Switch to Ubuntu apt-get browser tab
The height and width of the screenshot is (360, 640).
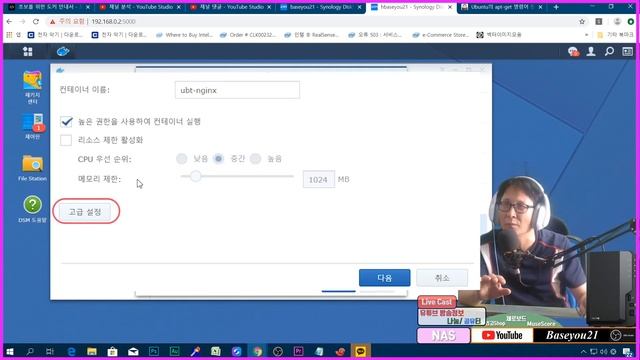coord(502,7)
